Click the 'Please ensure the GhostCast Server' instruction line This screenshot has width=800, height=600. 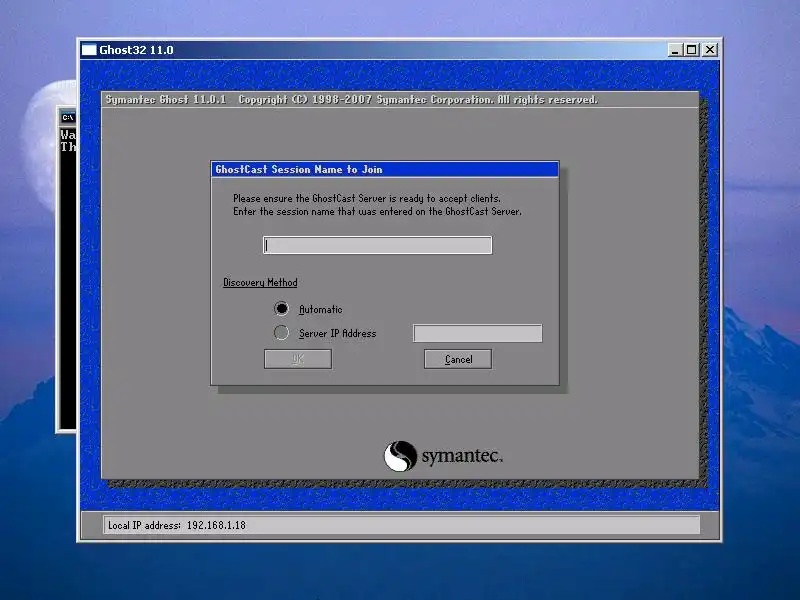[367, 198]
